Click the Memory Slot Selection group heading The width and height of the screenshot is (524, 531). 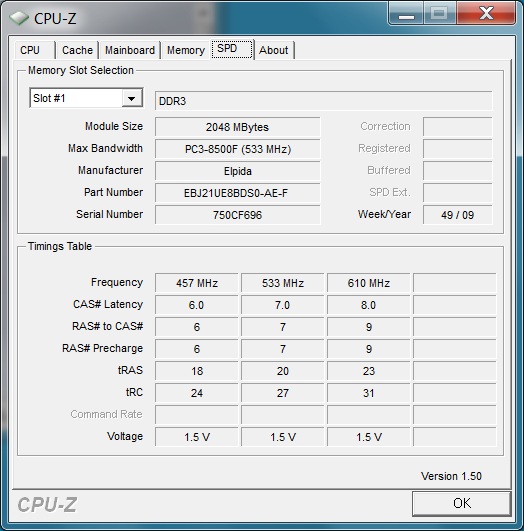click(x=81, y=70)
